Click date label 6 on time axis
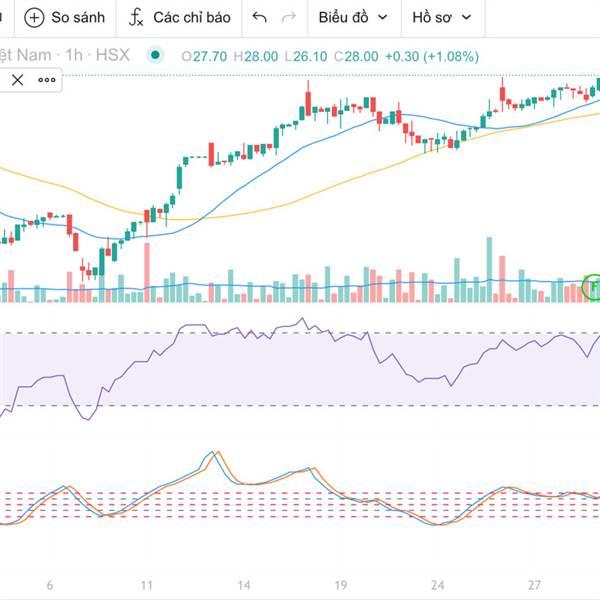Screen dimensions: 600x600 coord(49,585)
